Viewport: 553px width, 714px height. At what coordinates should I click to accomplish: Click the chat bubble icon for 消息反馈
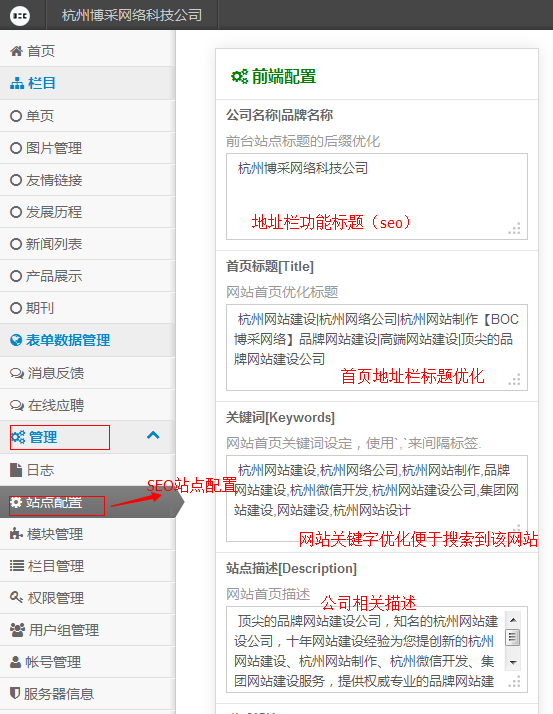tap(17, 373)
